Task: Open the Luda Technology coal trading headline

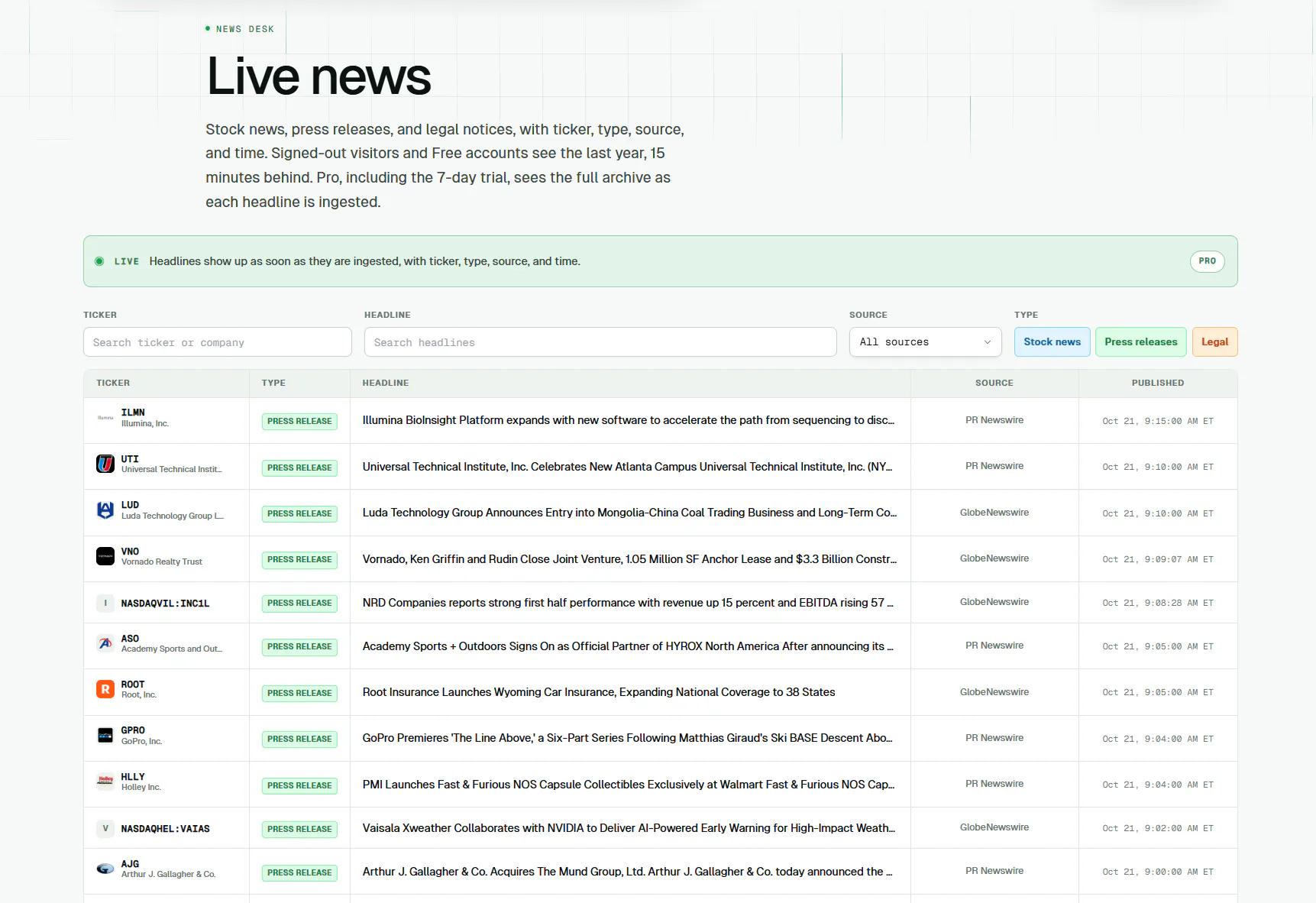Action: coord(630,513)
